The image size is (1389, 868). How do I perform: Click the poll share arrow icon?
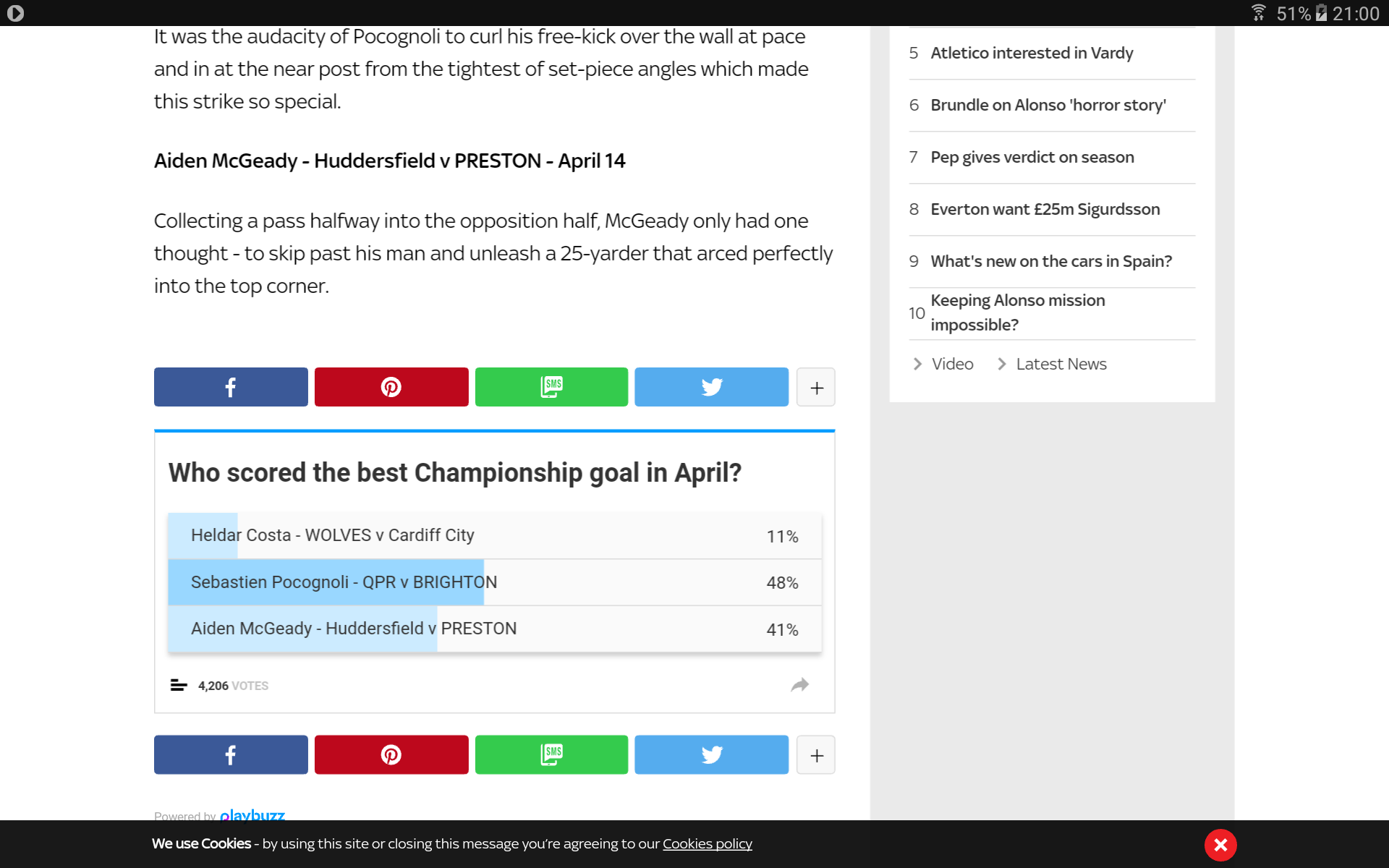point(799,685)
